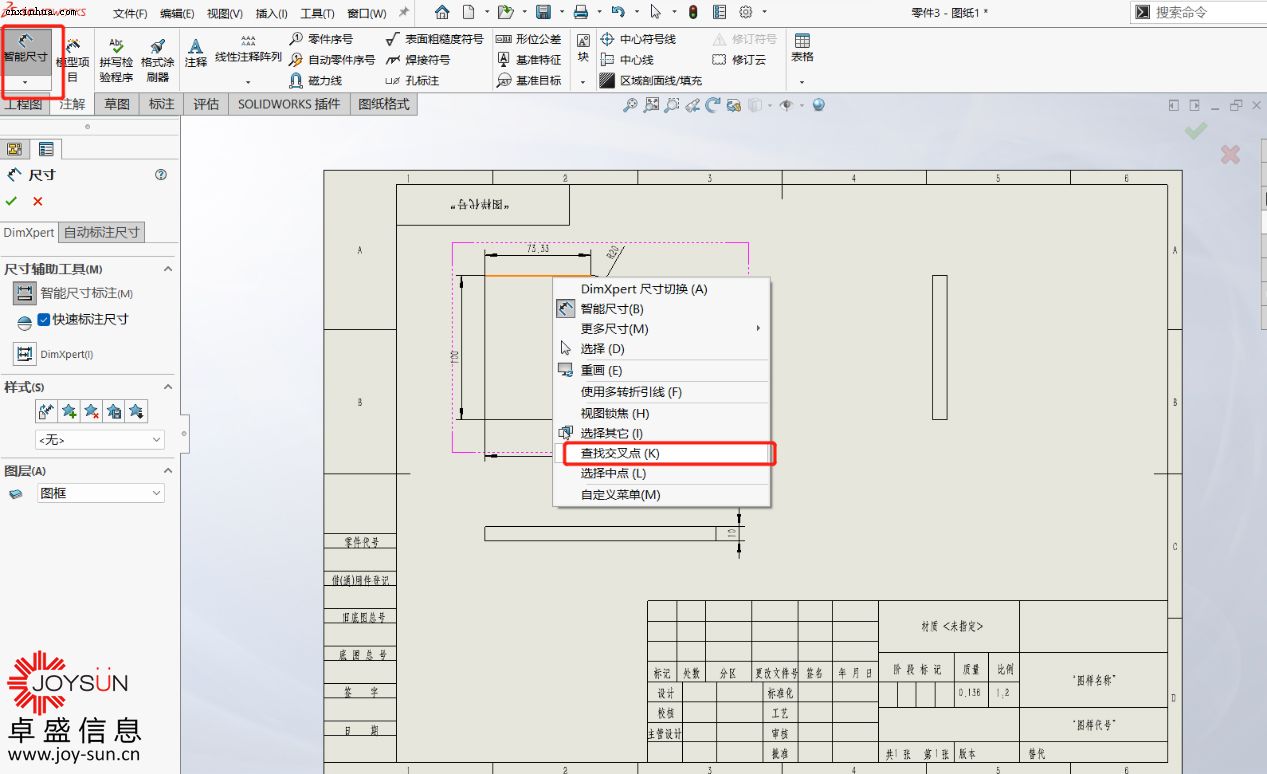The height and width of the screenshot is (774, 1267).
Task: Open the 图层 图框 layer dropdown
Action: [100, 493]
